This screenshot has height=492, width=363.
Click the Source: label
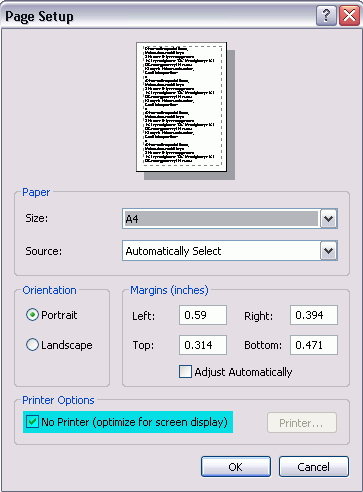tap(44, 251)
